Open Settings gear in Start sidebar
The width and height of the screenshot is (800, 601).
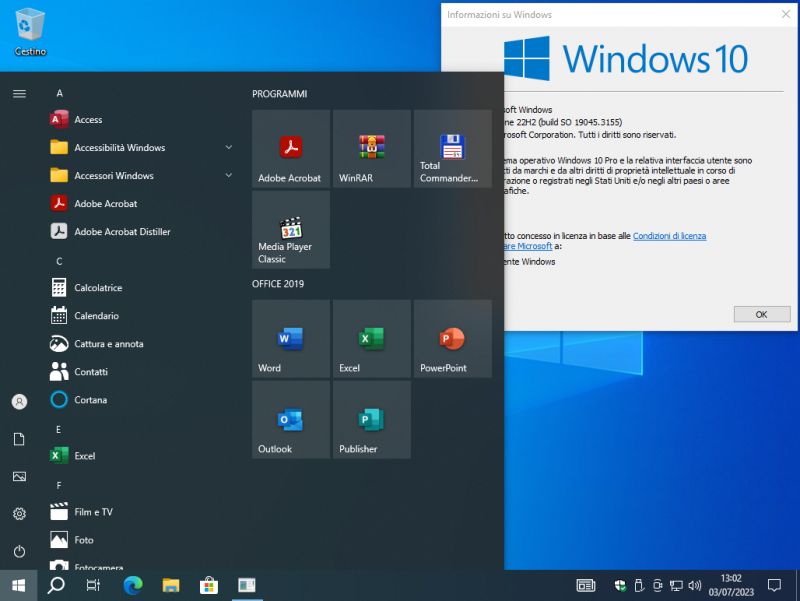click(x=19, y=514)
